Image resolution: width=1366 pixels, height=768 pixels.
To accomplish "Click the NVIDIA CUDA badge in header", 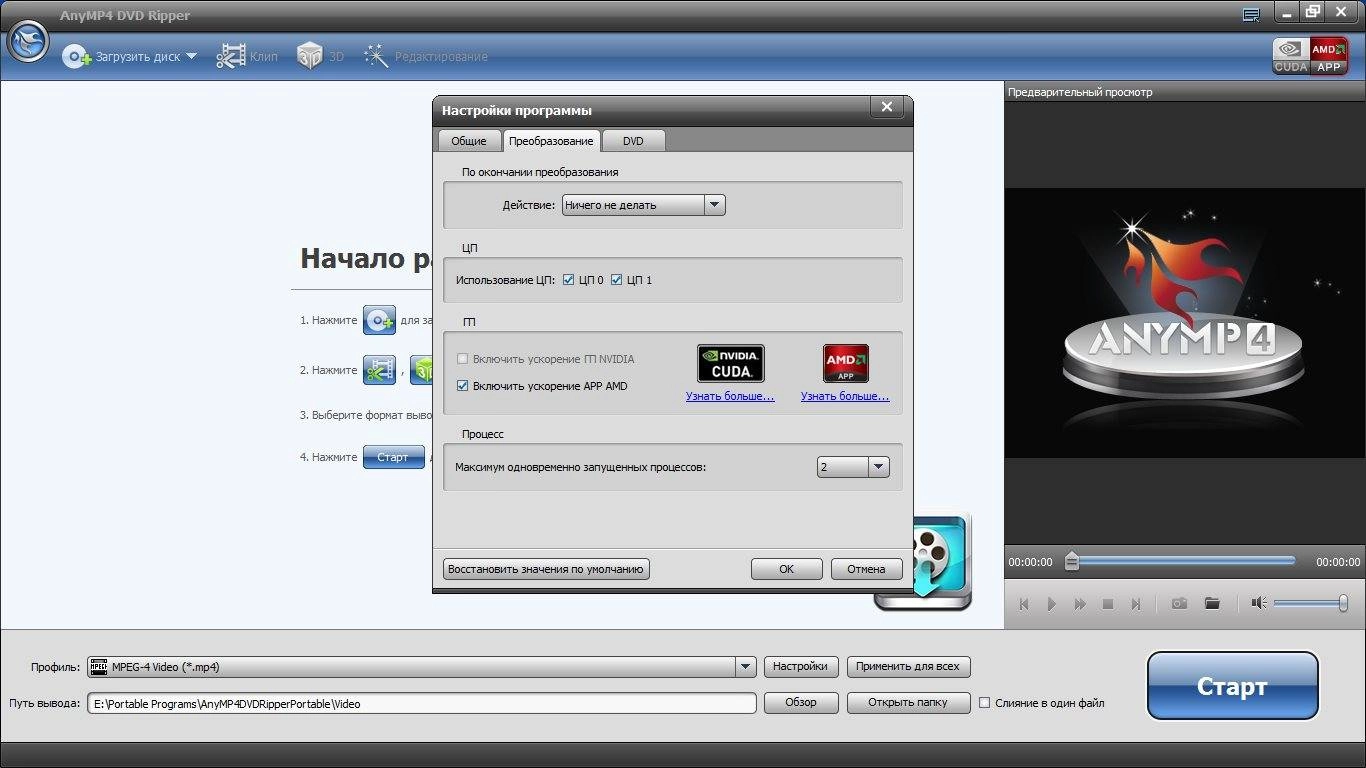I will point(1291,56).
